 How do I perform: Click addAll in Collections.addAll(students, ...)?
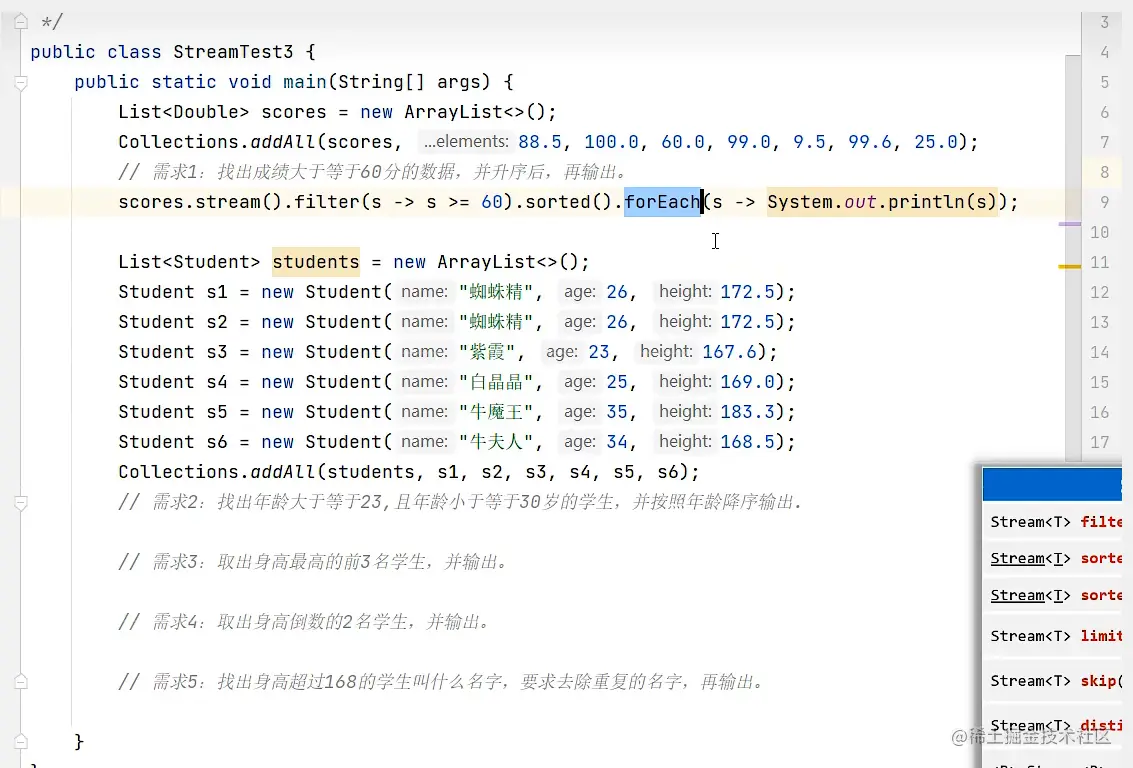click(x=283, y=472)
